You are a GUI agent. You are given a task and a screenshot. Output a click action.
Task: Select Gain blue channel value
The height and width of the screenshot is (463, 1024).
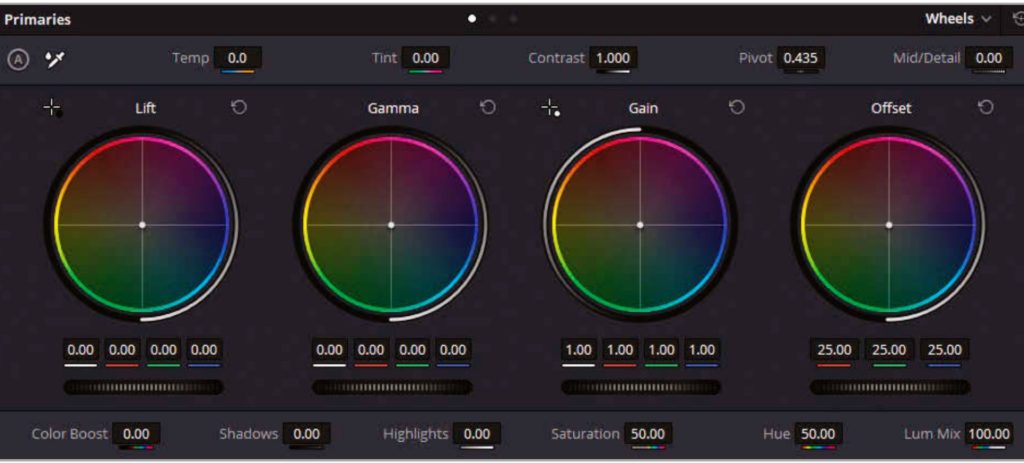point(702,350)
